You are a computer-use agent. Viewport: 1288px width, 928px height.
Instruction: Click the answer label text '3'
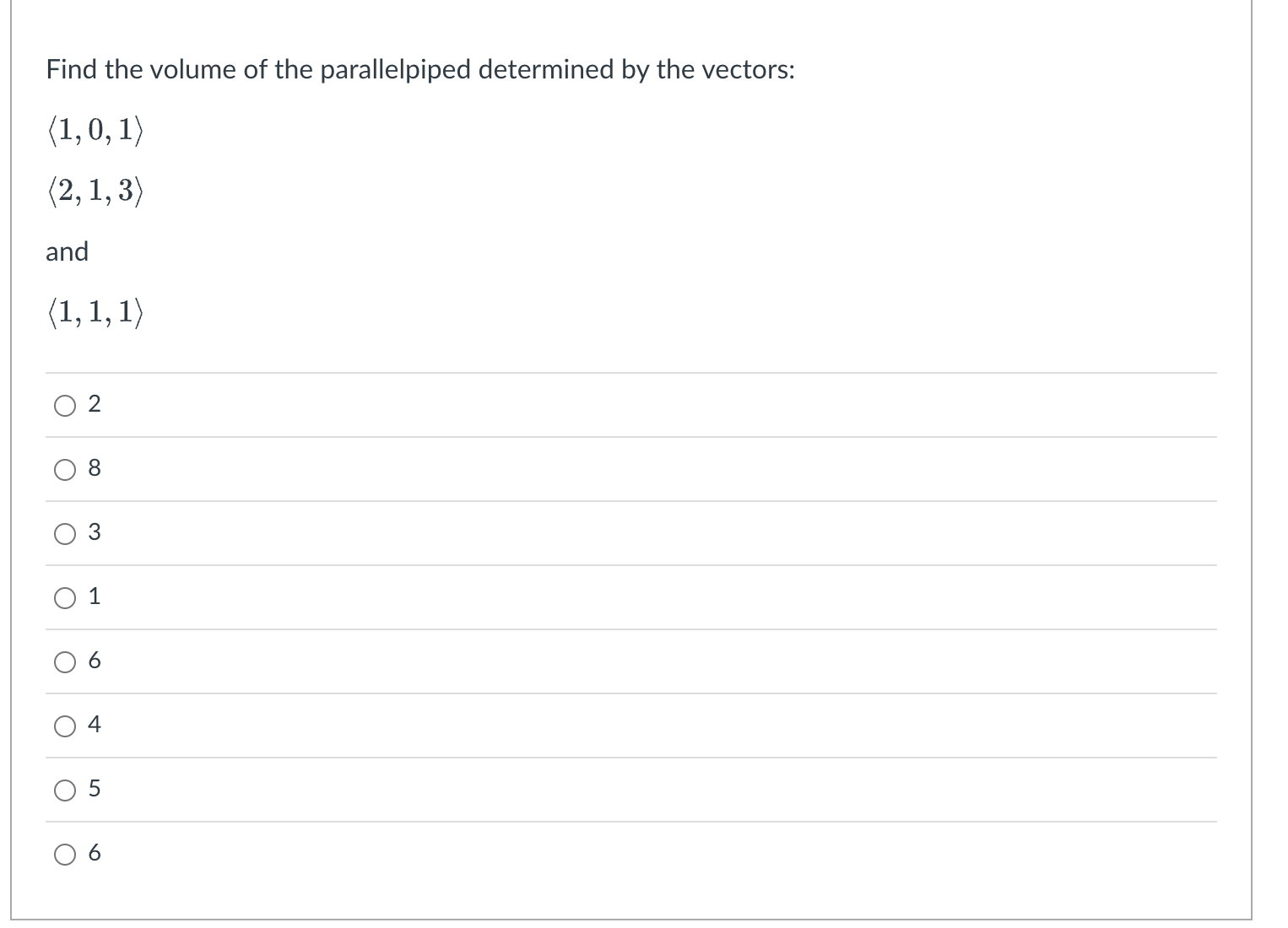coord(95,533)
